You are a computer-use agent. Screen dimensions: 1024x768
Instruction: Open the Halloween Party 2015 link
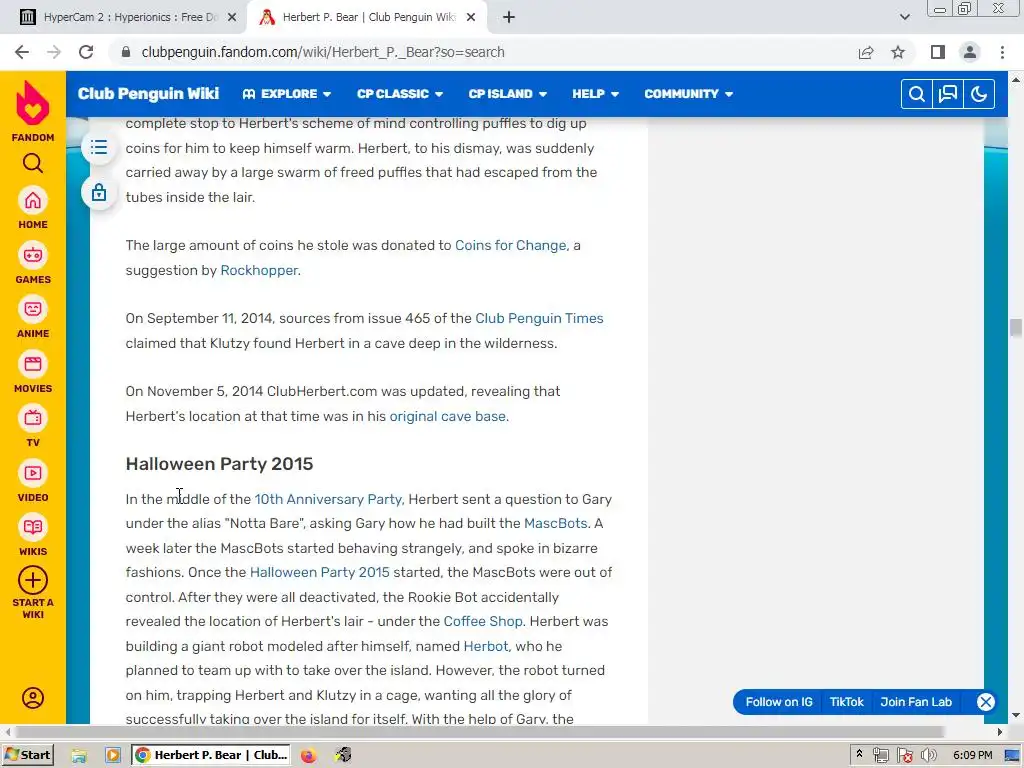point(319,573)
